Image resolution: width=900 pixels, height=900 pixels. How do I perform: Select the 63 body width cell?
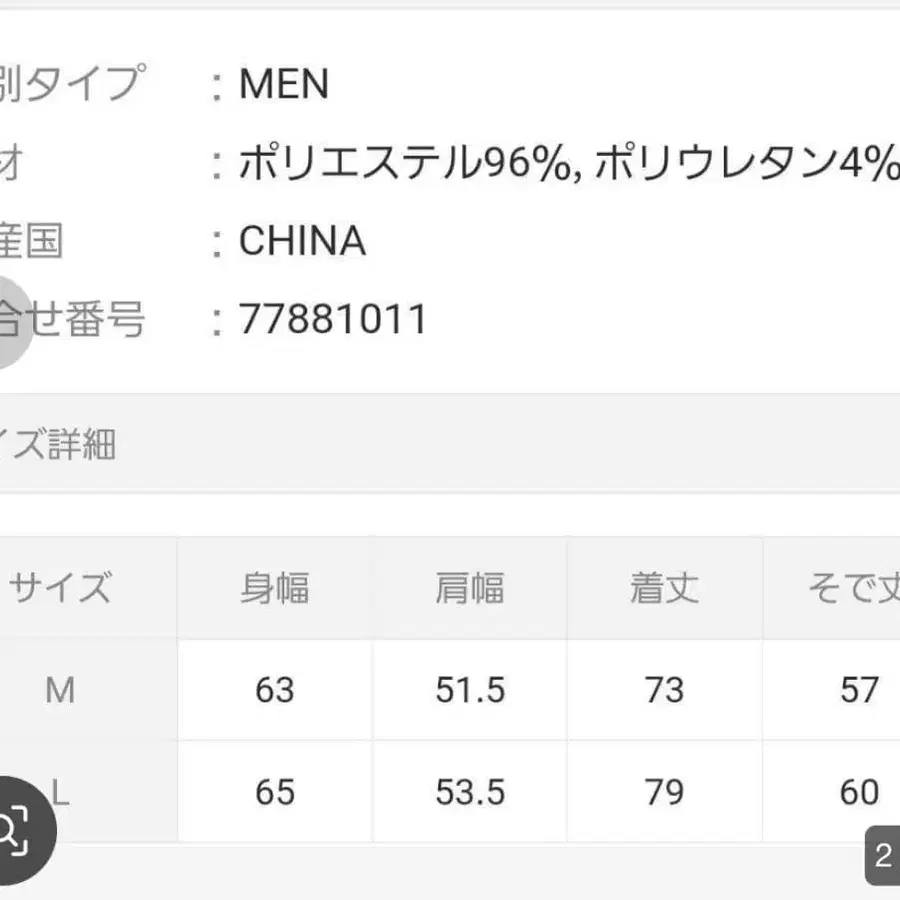point(276,690)
